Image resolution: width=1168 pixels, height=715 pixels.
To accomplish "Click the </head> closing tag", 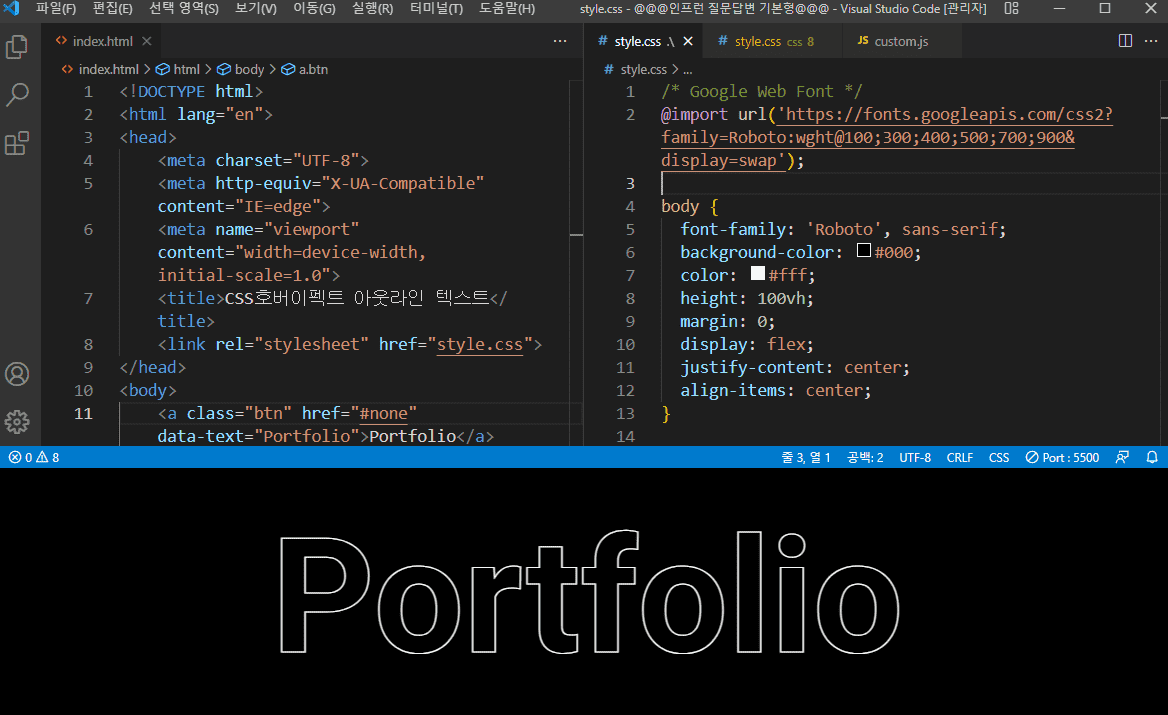I will [153, 367].
